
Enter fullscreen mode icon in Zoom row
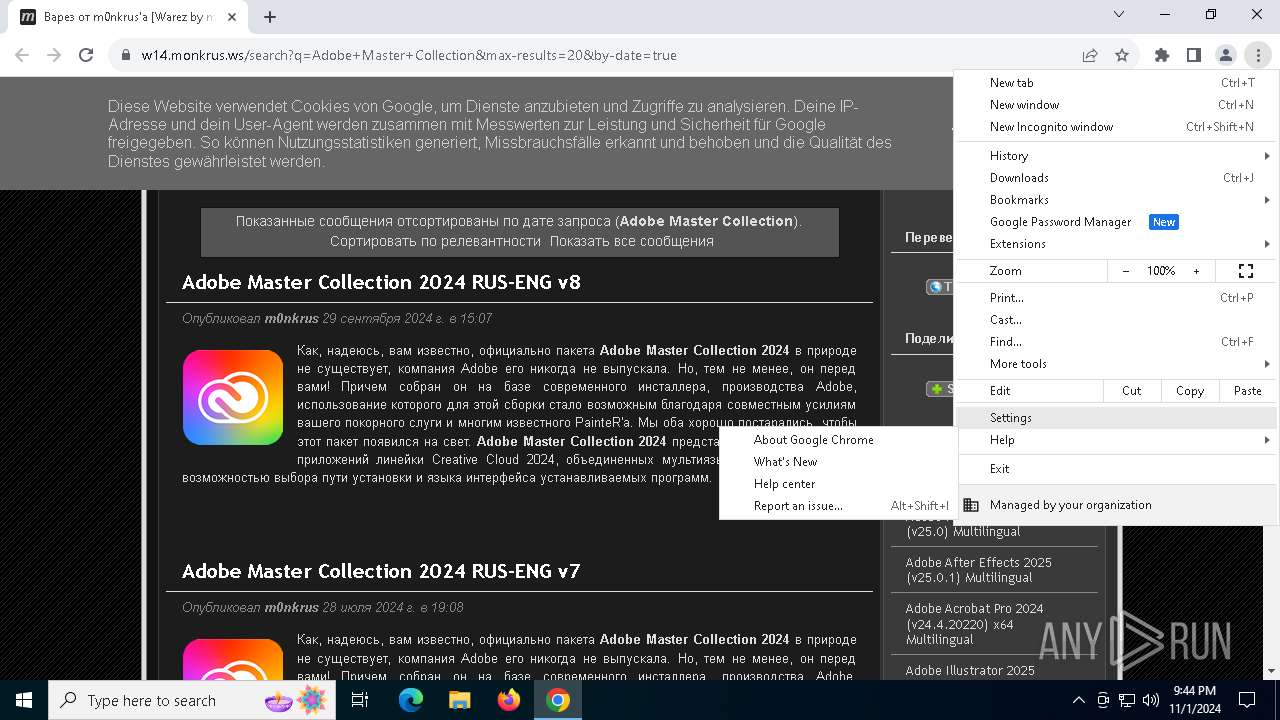coord(1246,271)
